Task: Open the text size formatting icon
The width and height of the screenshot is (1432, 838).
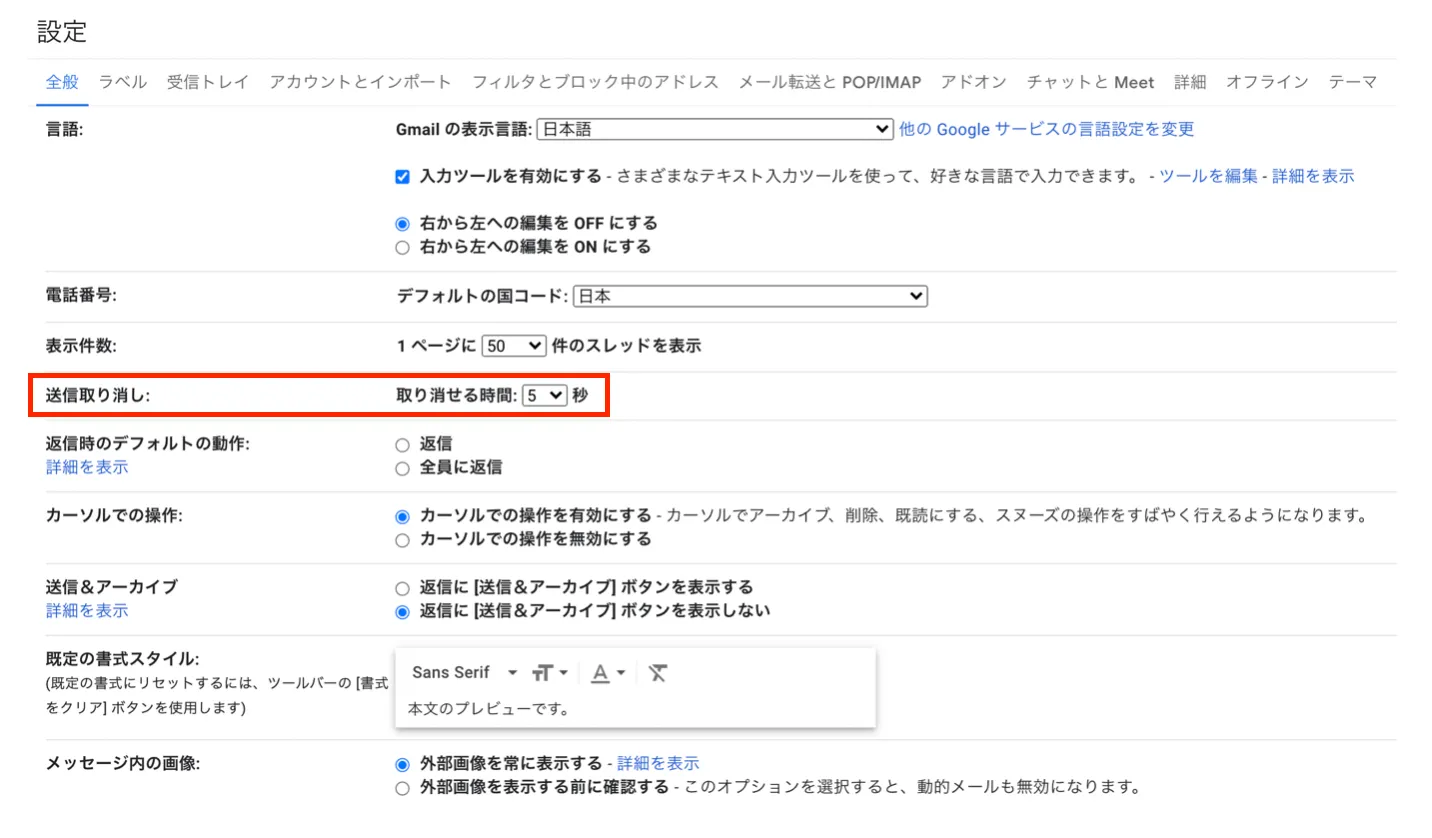Action: 549,673
